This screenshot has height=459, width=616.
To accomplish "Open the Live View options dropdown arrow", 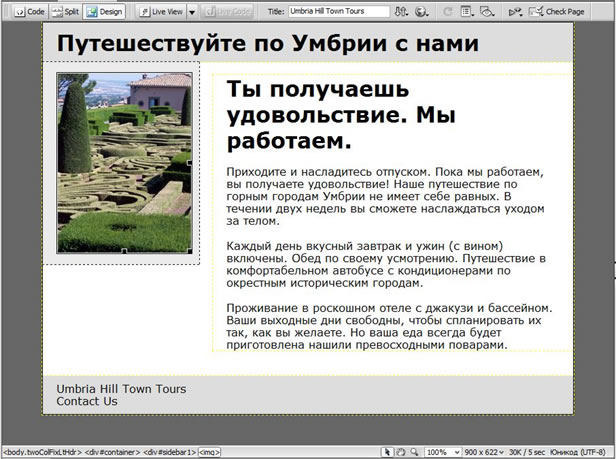I will point(192,12).
